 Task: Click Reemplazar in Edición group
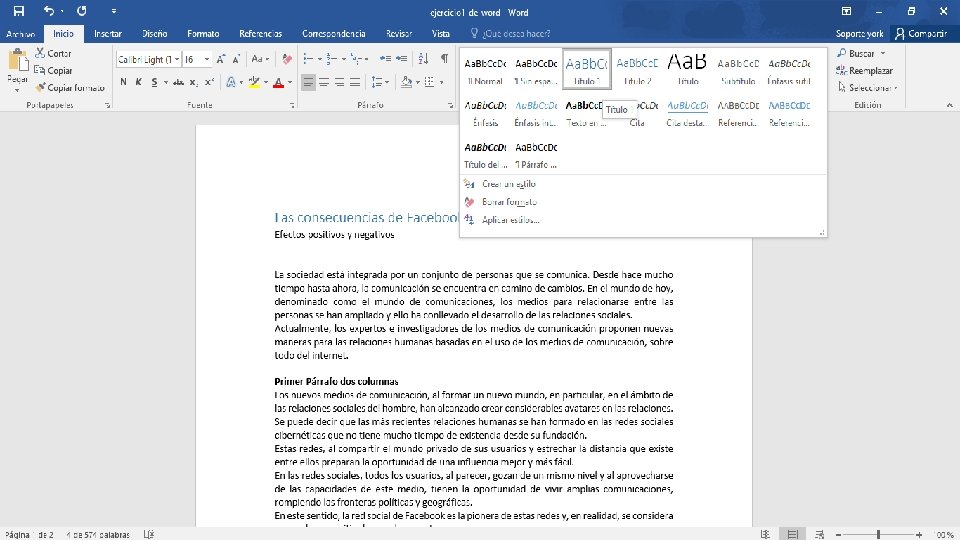pos(864,70)
